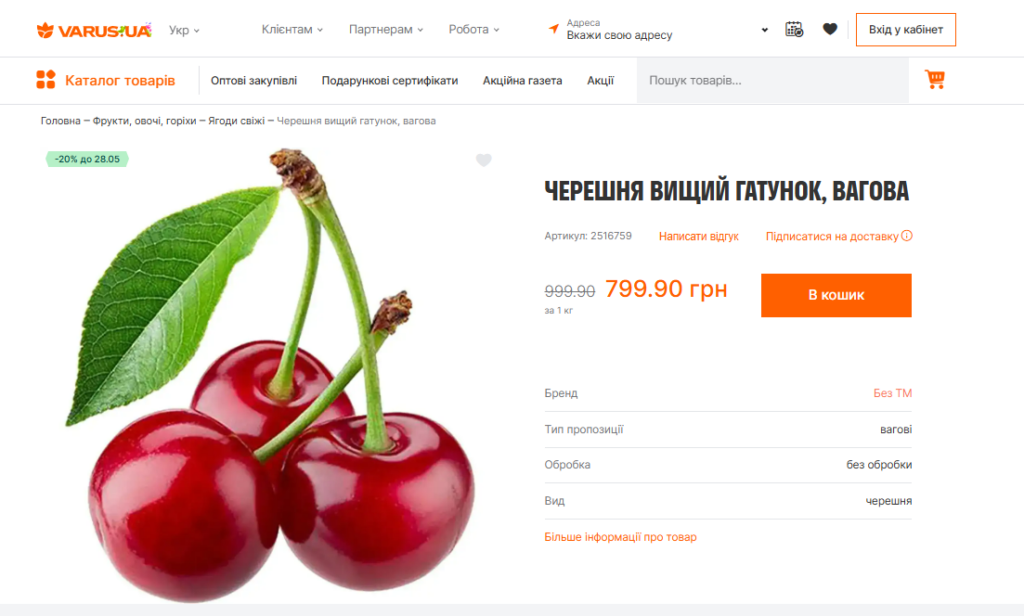Open the shopping cart icon
This screenshot has width=1024, height=616.
[935, 80]
